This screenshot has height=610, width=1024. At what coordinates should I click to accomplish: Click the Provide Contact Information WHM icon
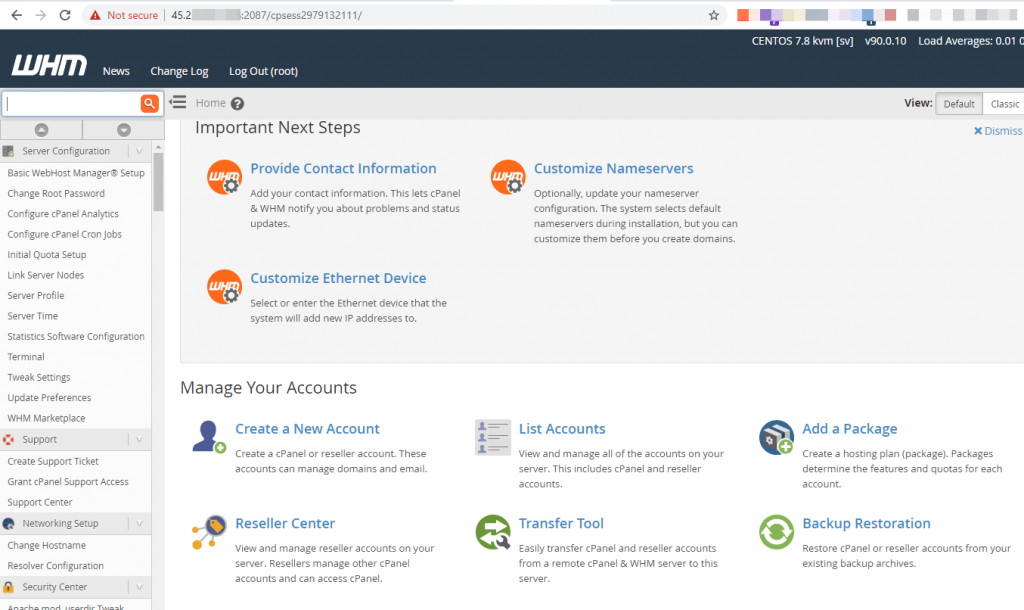pyautogui.click(x=225, y=177)
